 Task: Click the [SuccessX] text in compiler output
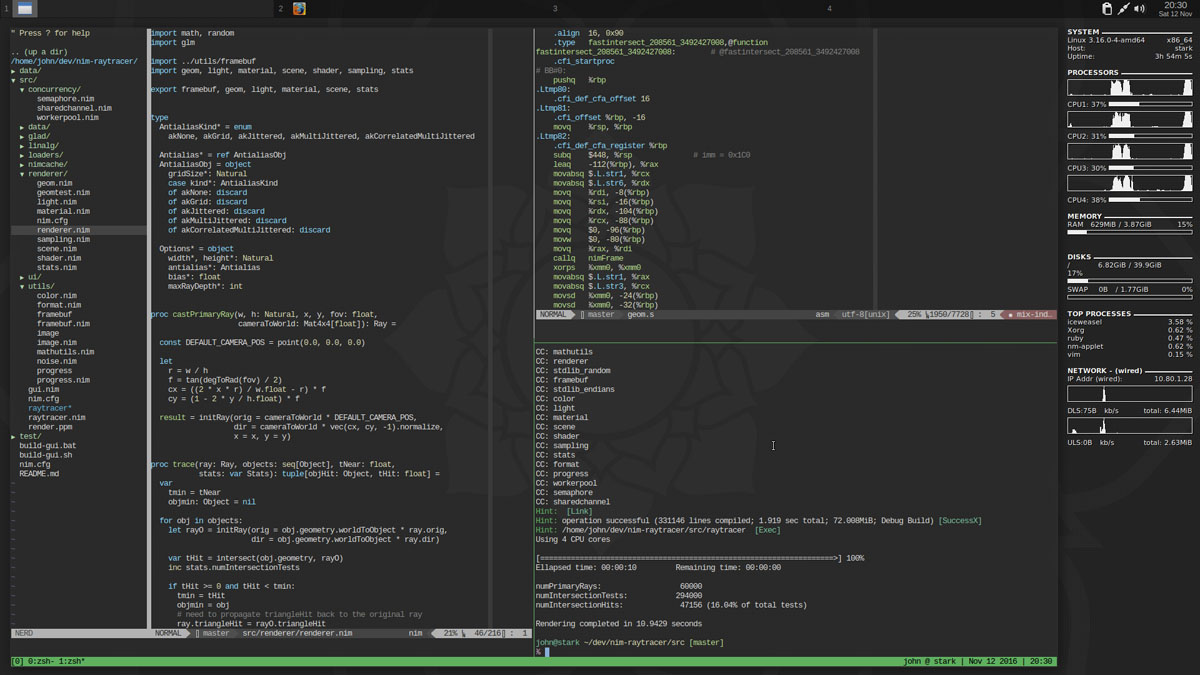coord(960,521)
